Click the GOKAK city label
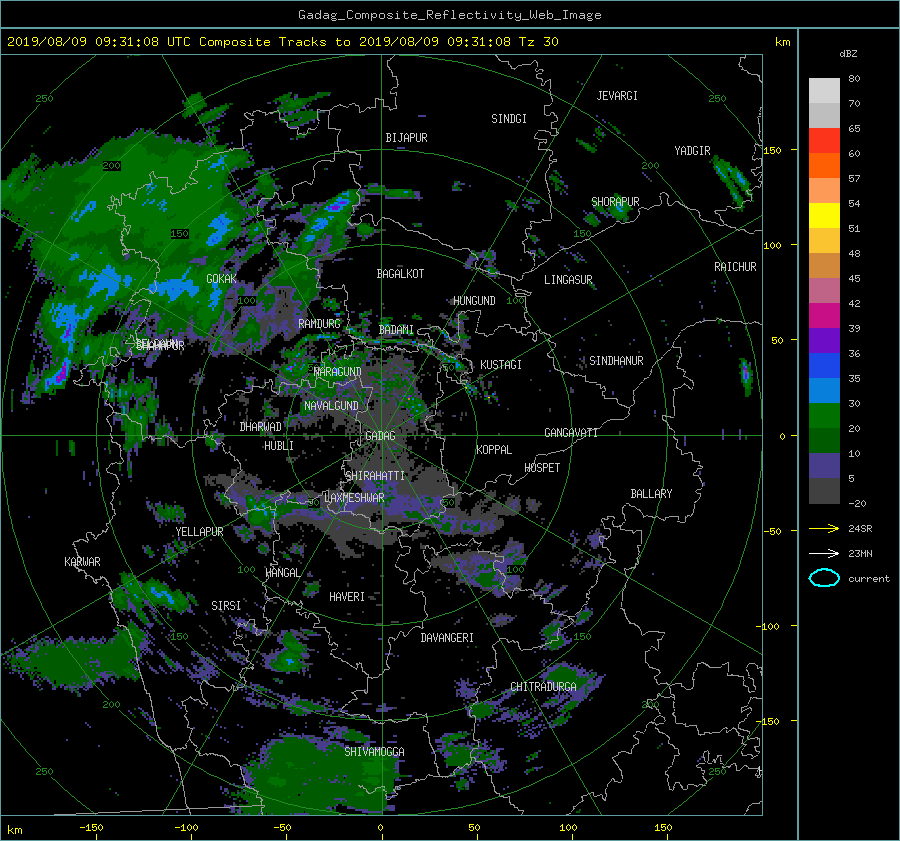Screen dimensions: 900x841 (222, 279)
